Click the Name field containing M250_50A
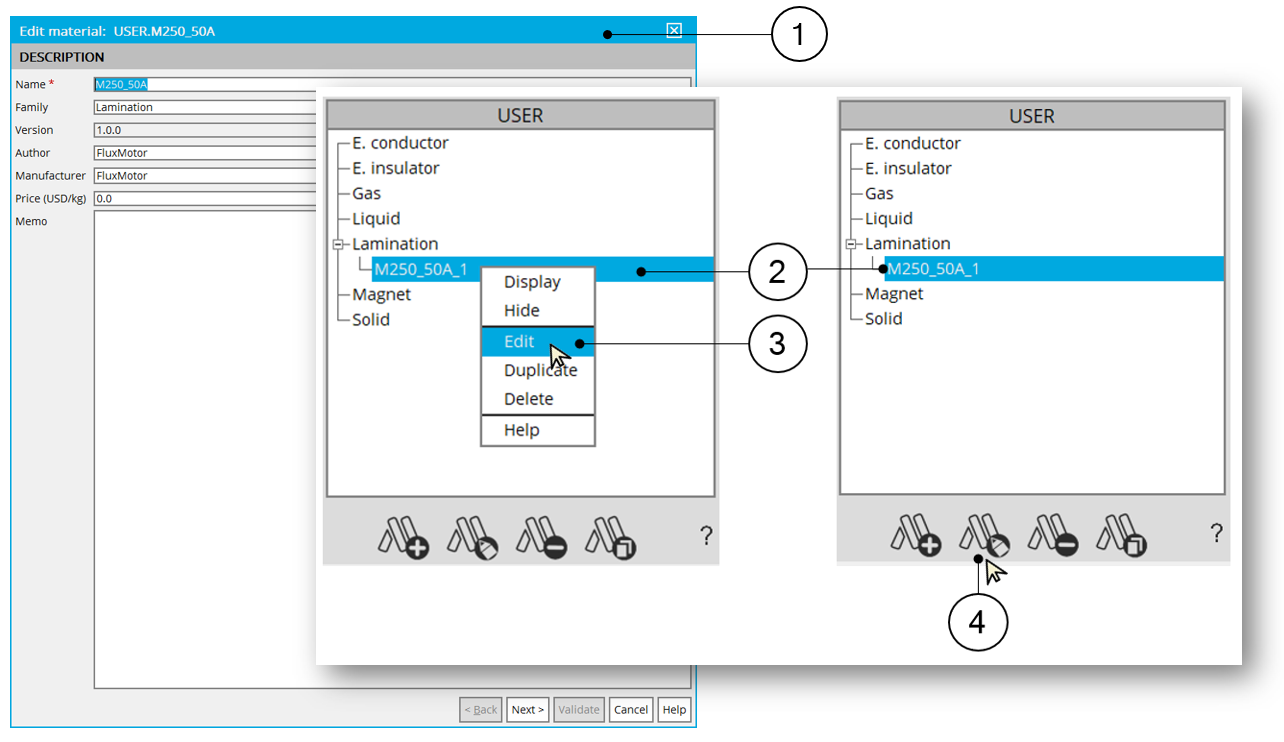The height and width of the screenshot is (742, 1284). [200, 85]
